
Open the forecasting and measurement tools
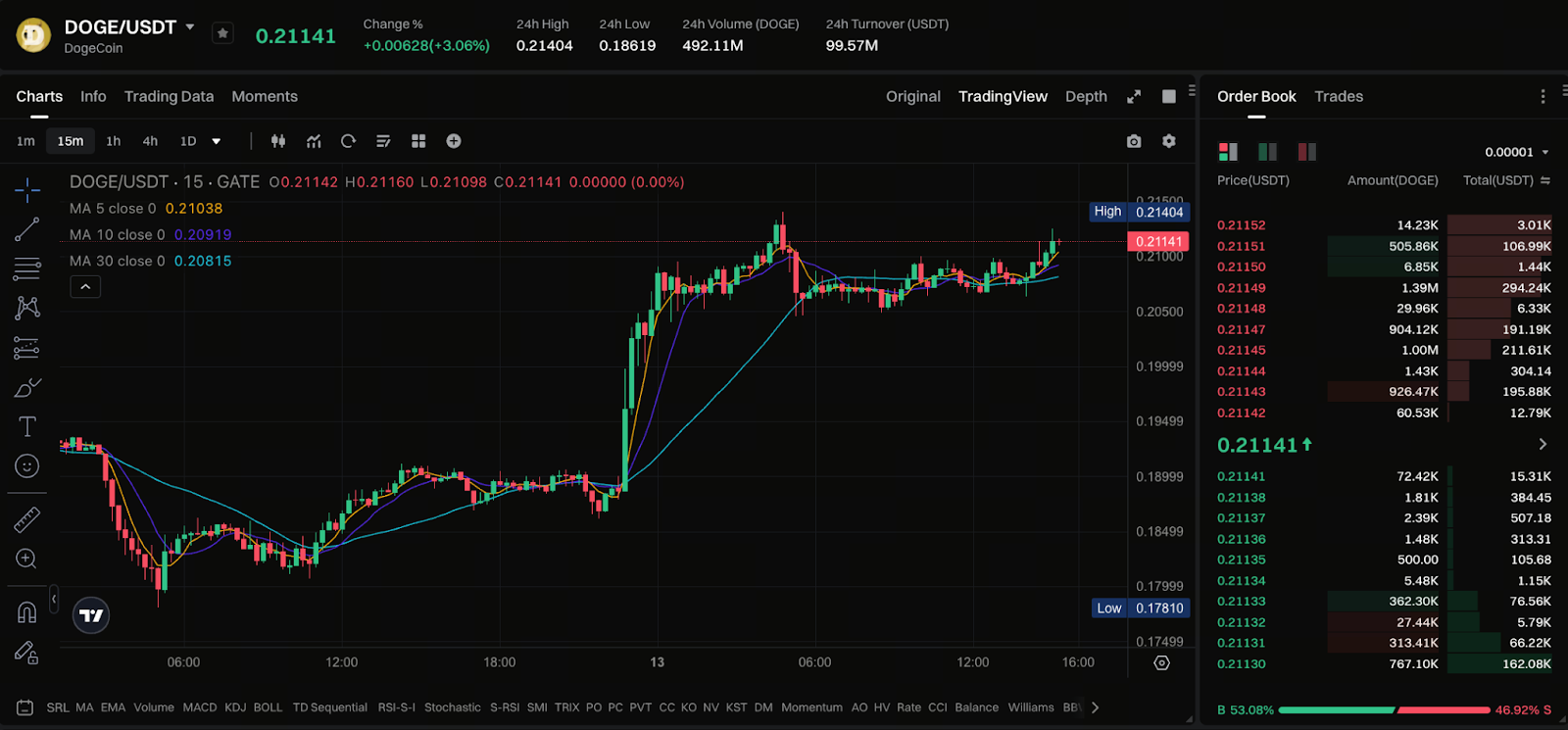point(27,348)
